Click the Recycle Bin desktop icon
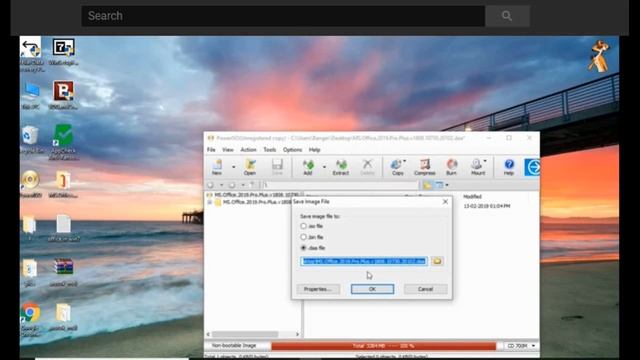Screen dimensions: 640x360 [x=31, y=139]
